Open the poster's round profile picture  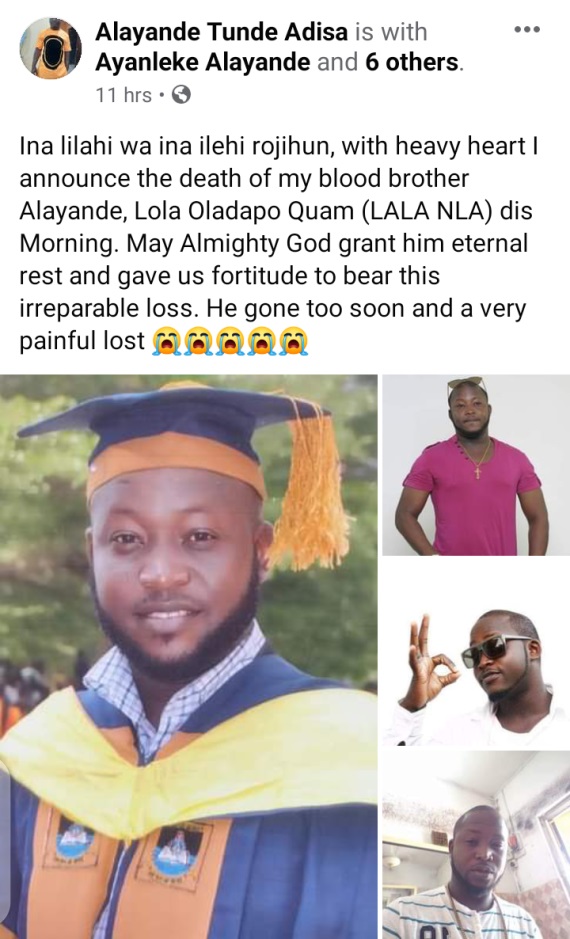51,48
